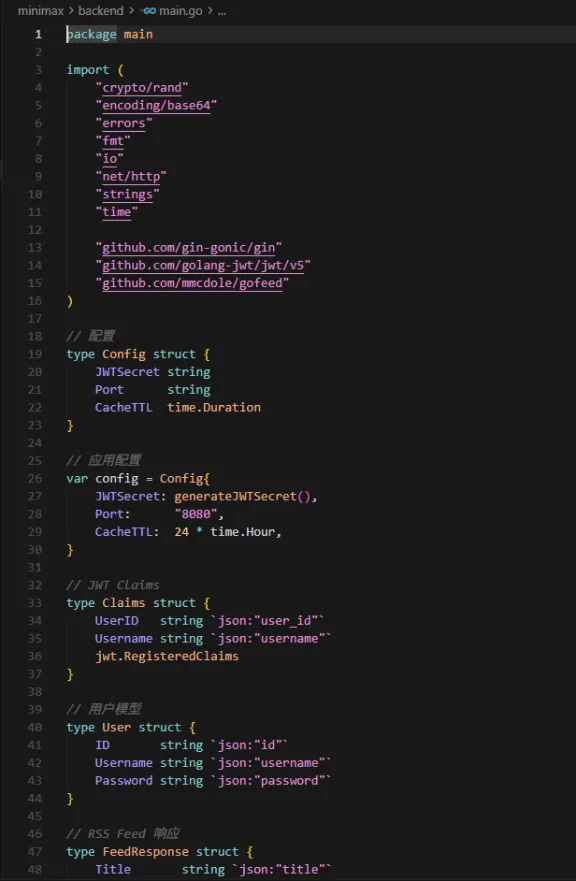
Task: Click line number 33 in the gutter
Action: pos(35,603)
